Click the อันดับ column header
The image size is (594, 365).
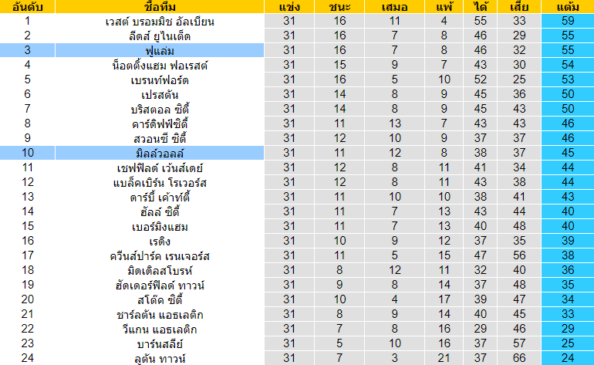coord(27,7)
